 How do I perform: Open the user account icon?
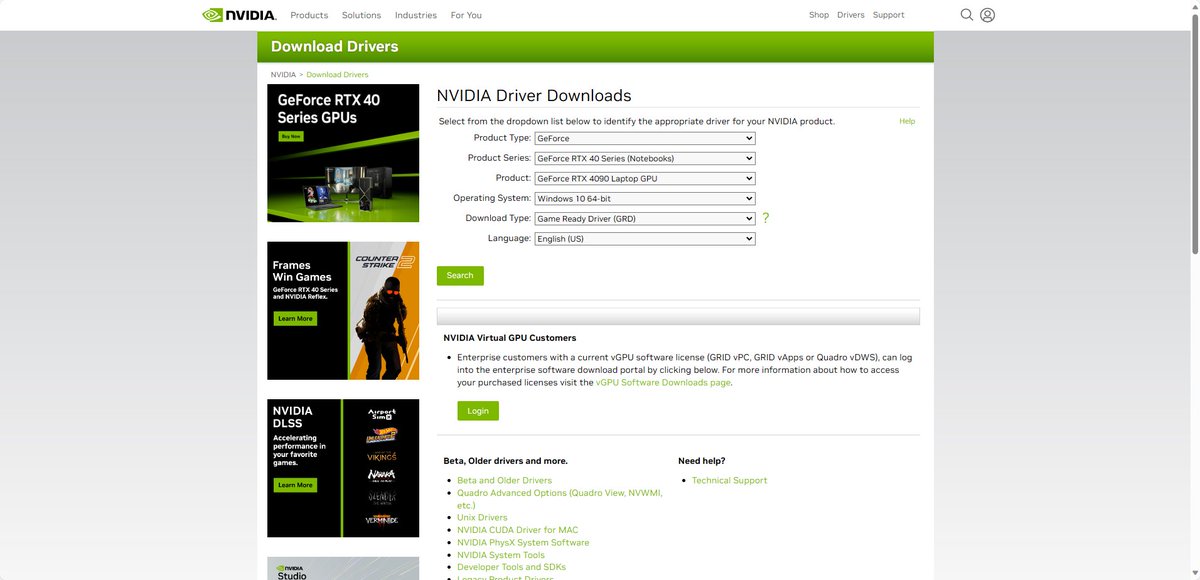pos(987,15)
